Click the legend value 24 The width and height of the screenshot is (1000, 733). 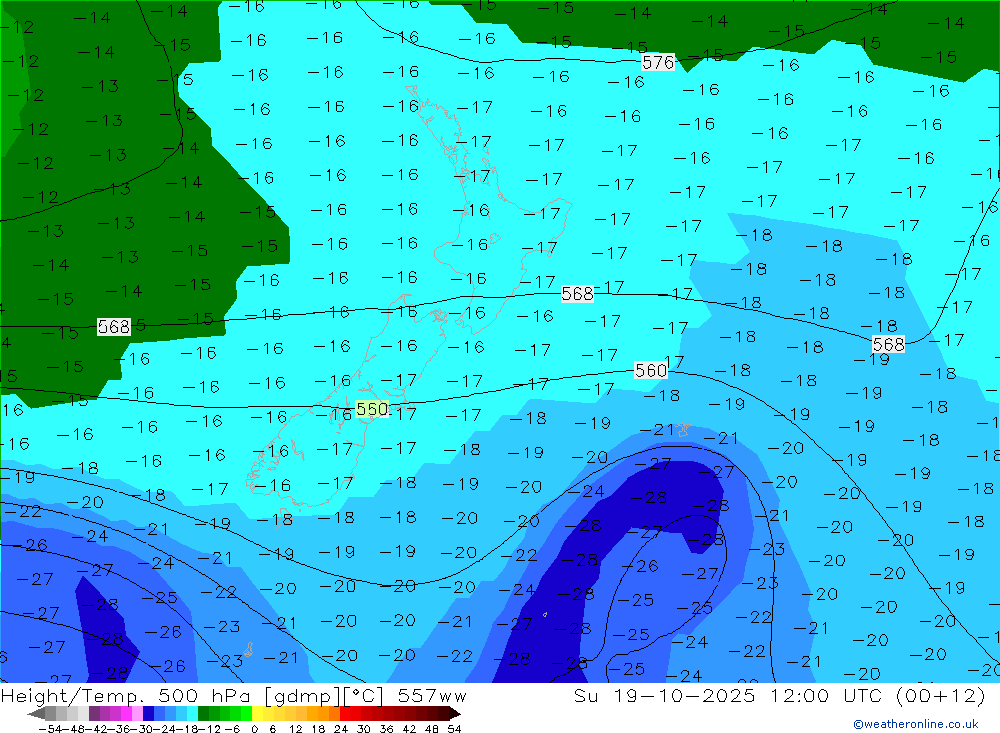[x=341, y=729]
